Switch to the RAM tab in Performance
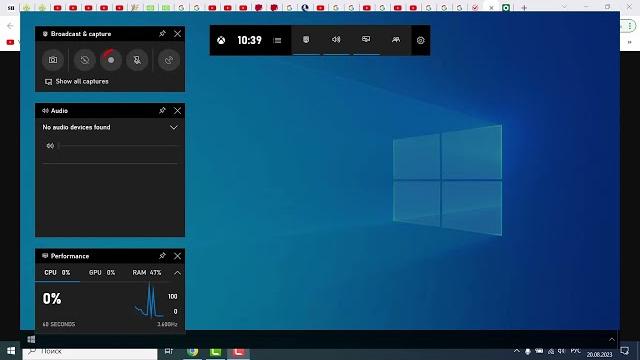This screenshot has height=360, width=640. click(147, 272)
